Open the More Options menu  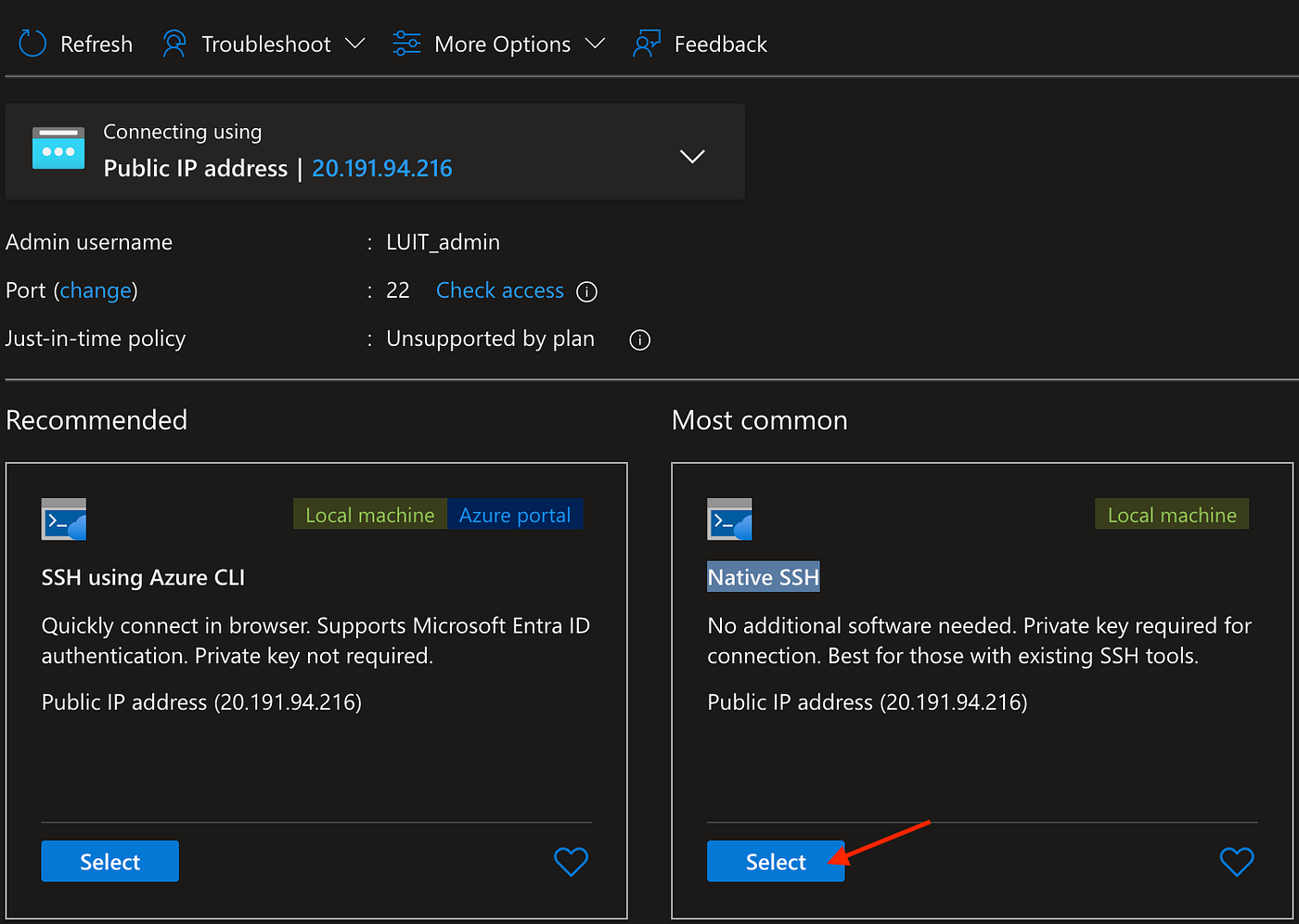point(499,44)
